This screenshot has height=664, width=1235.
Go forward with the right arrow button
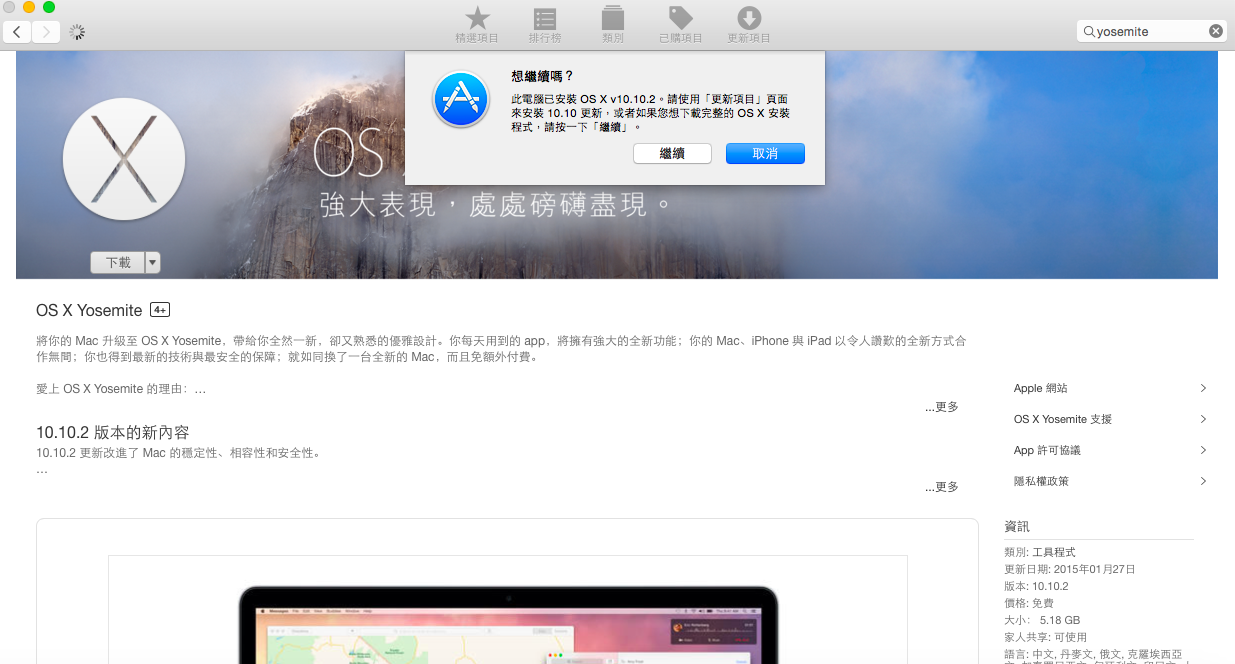pyautogui.click(x=46, y=31)
